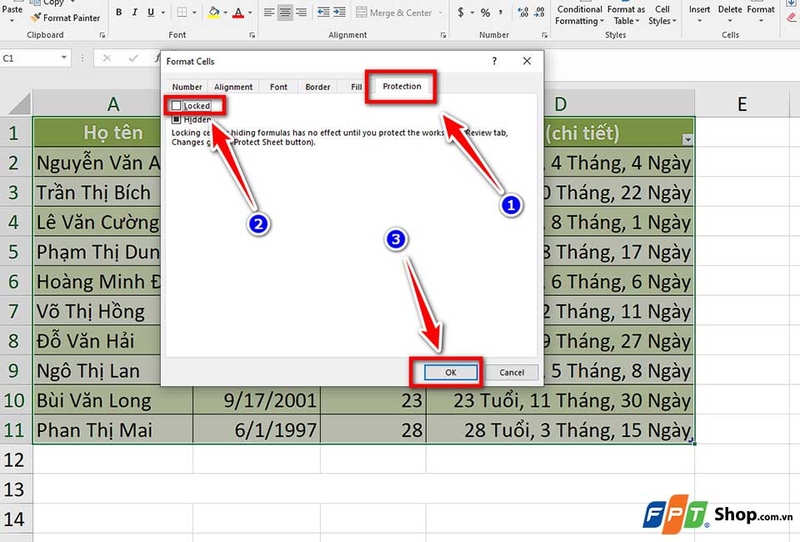Open Font Color dropdown arrow
The width and height of the screenshot is (800, 542).
point(250,12)
